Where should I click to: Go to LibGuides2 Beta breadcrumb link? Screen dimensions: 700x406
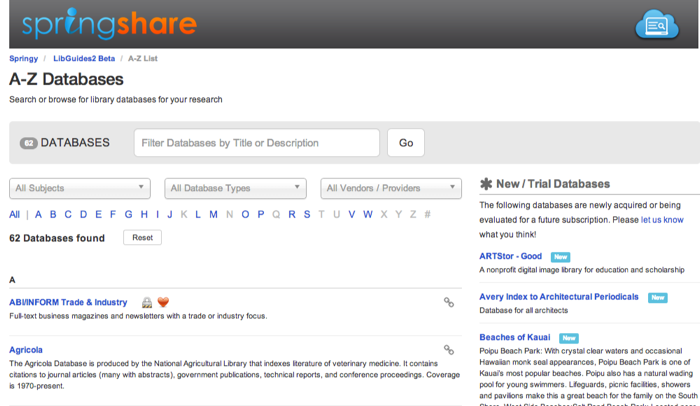pos(84,59)
